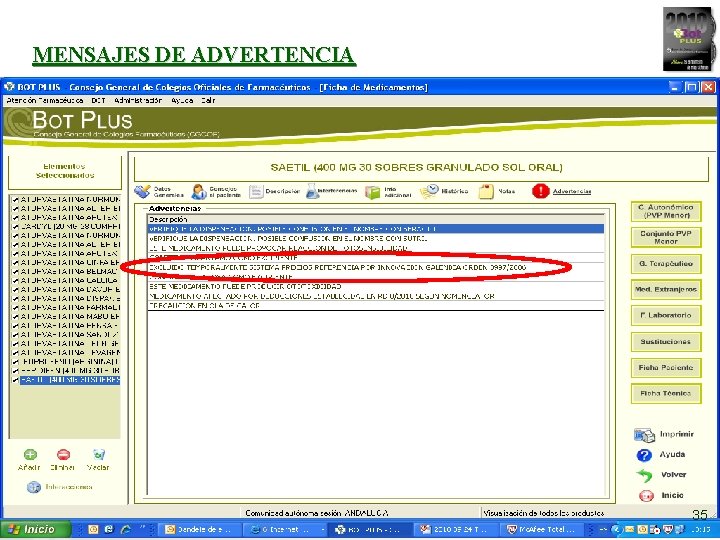720x540 pixels.
Task: Open the Administración menu
Action: (138, 100)
